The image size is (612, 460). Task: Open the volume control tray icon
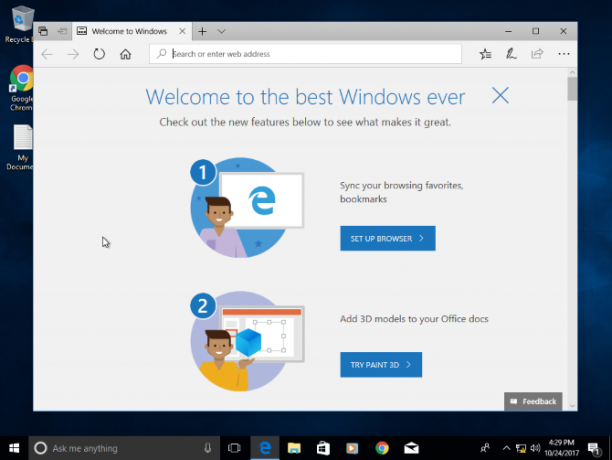click(x=535, y=448)
